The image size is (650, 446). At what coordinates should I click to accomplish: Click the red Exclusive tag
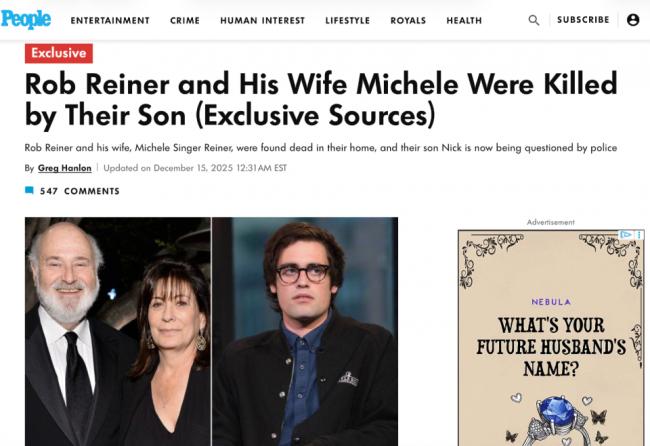tap(58, 54)
